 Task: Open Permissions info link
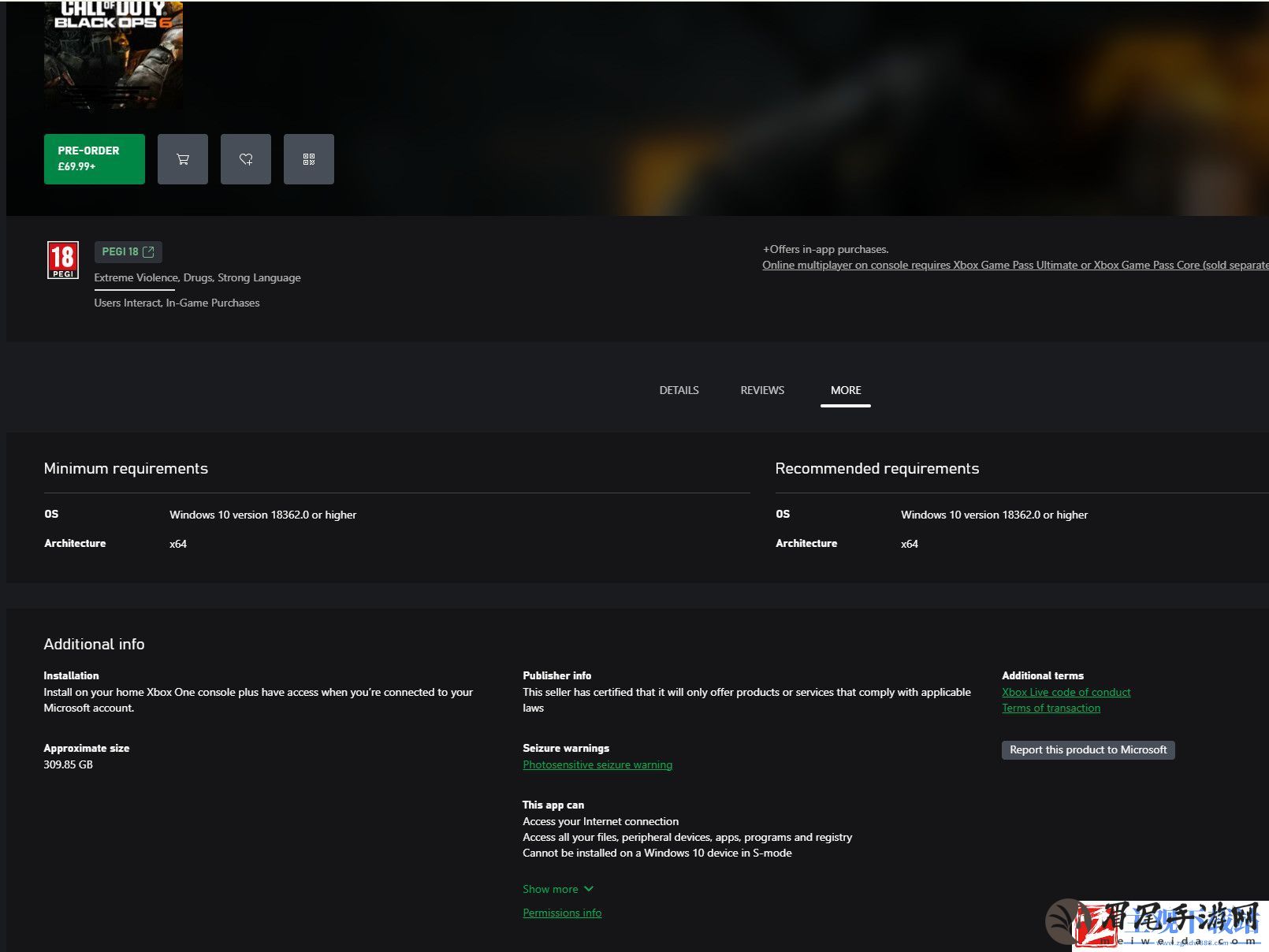[562, 913]
